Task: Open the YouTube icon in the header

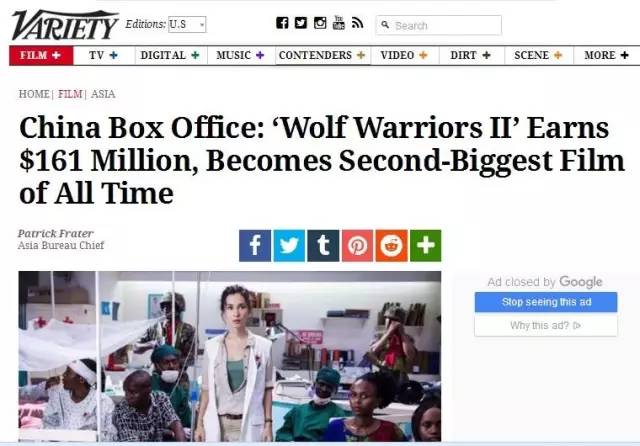Action: coord(338,22)
